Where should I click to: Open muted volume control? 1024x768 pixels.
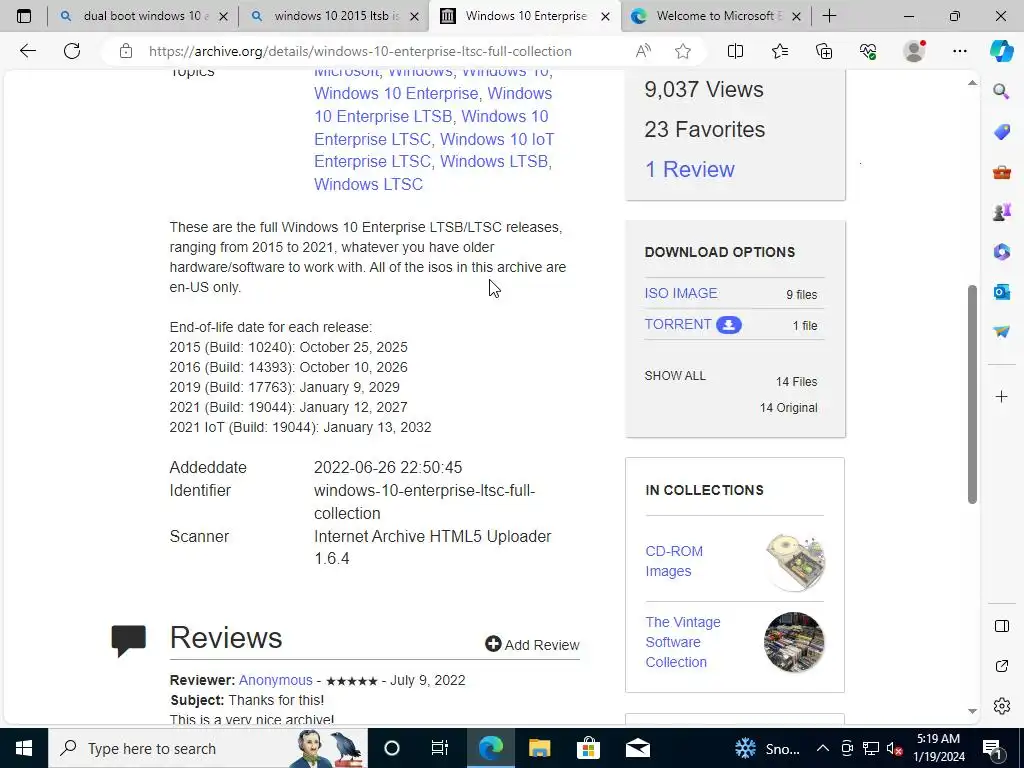[x=894, y=748]
